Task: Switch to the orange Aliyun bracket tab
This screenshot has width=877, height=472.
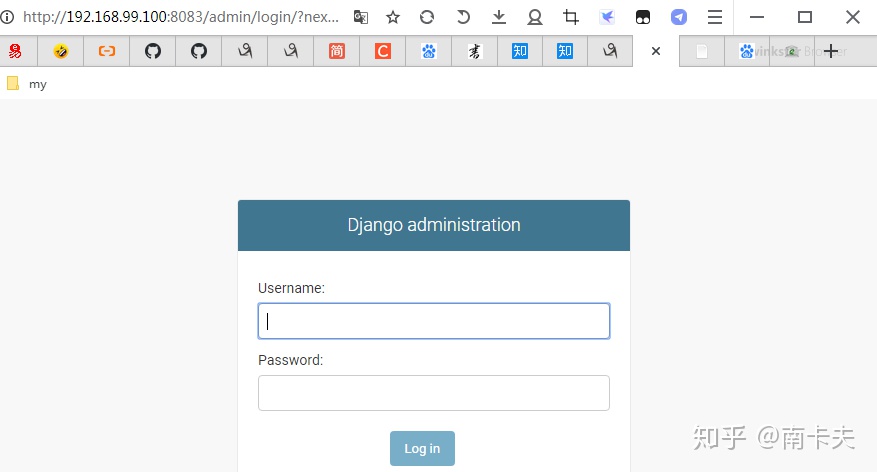Action: [107, 51]
